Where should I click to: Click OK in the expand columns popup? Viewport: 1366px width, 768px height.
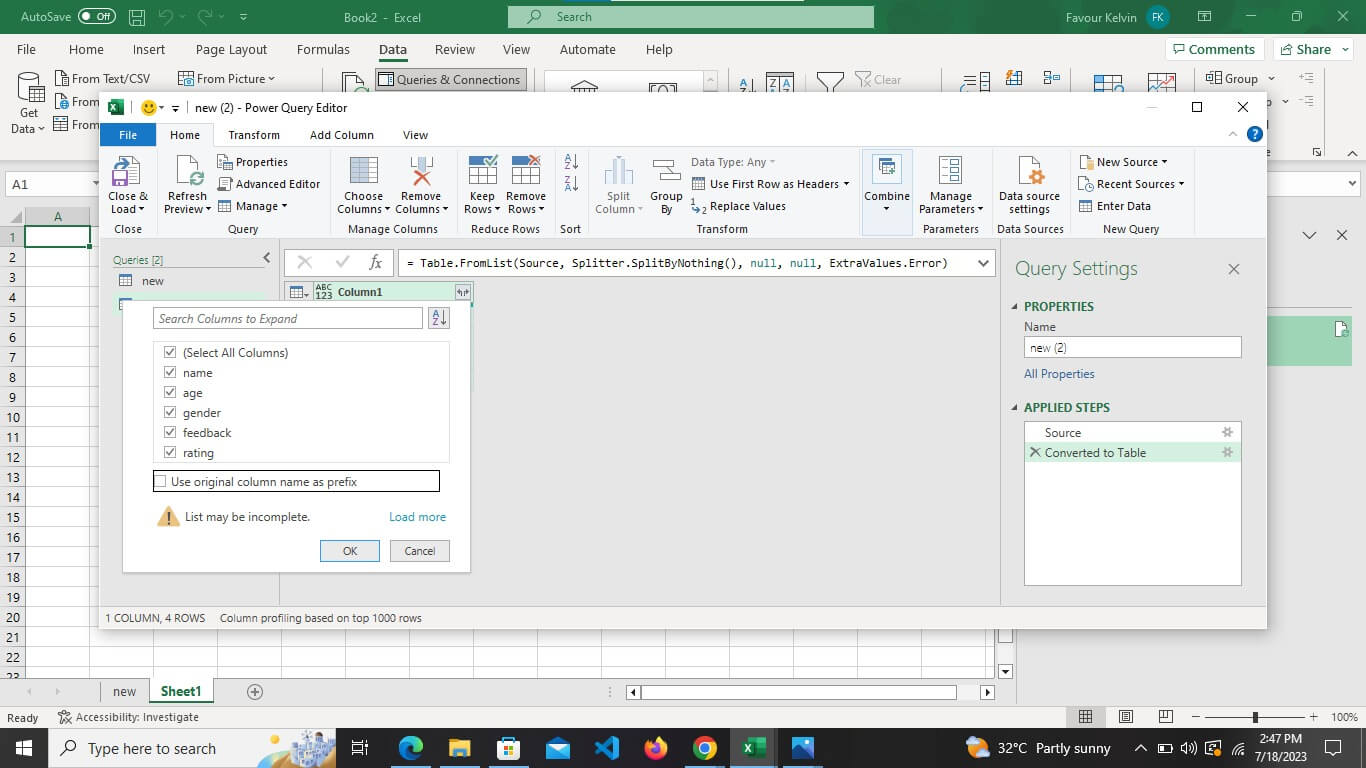tap(350, 551)
